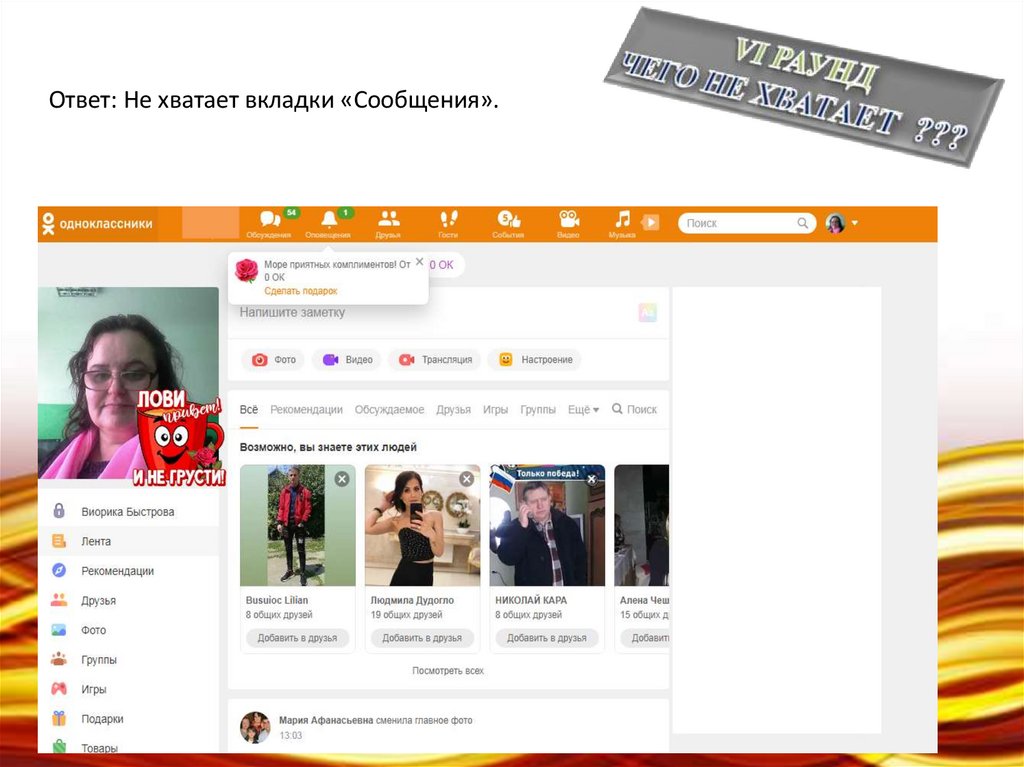The width and height of the screenshot is (1024, 767).
Task: Click Посмотреть всех link
Action: click(x=448, y=671)
